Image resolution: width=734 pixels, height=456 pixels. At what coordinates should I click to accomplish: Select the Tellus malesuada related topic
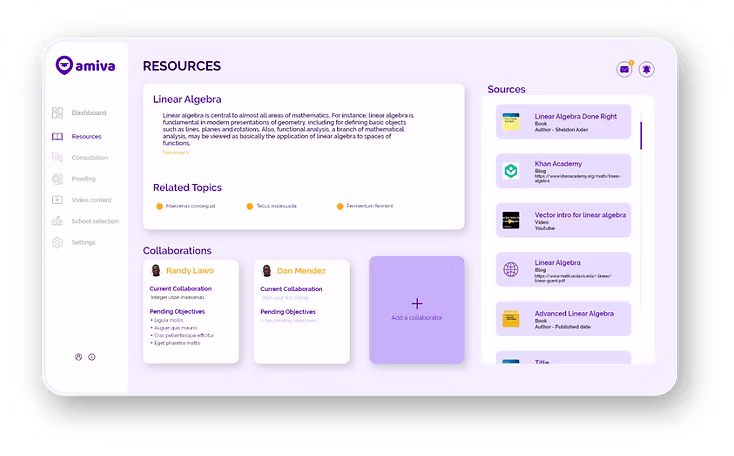276,206
